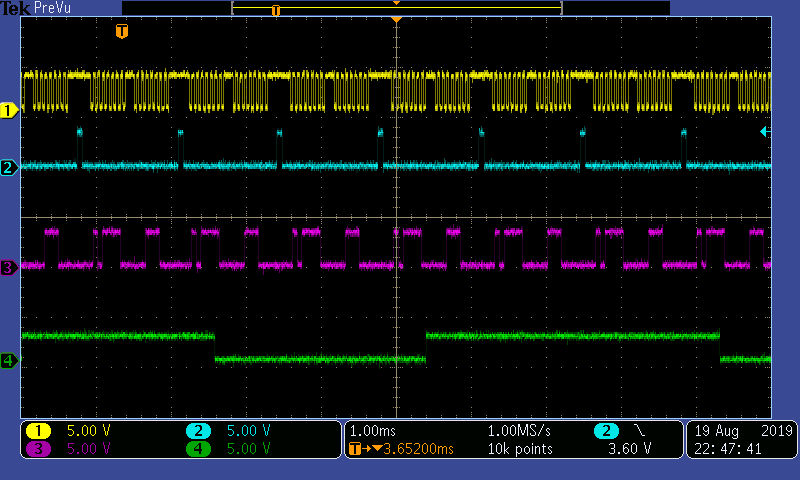Click the orange T trigger marker in graticule

(121, 31)
